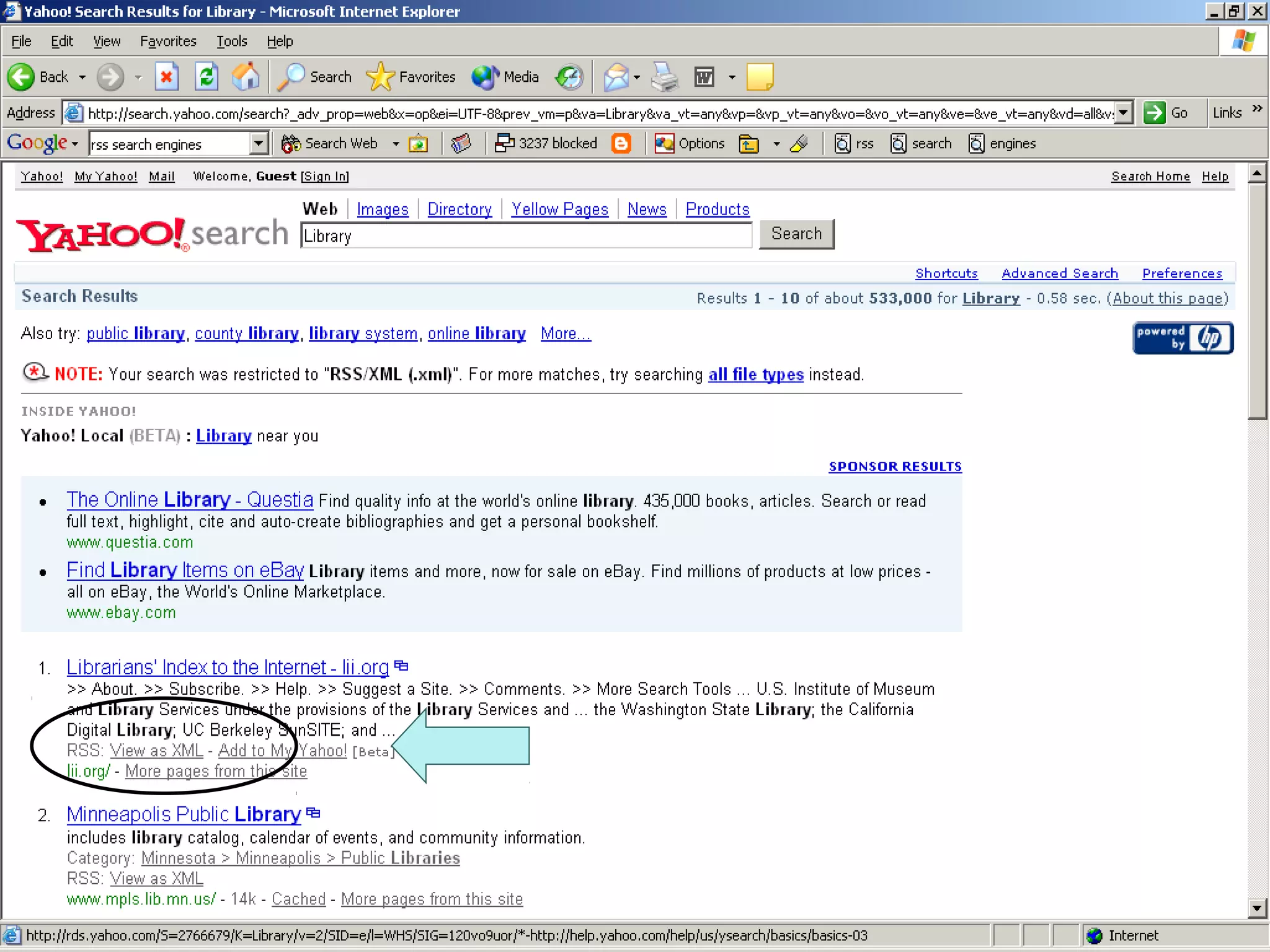Image resolution: width=1270 pixels, height=952 pixels.
Task: Click the vertical scrollbar down arrow
Action: (x=1257, y=909)
